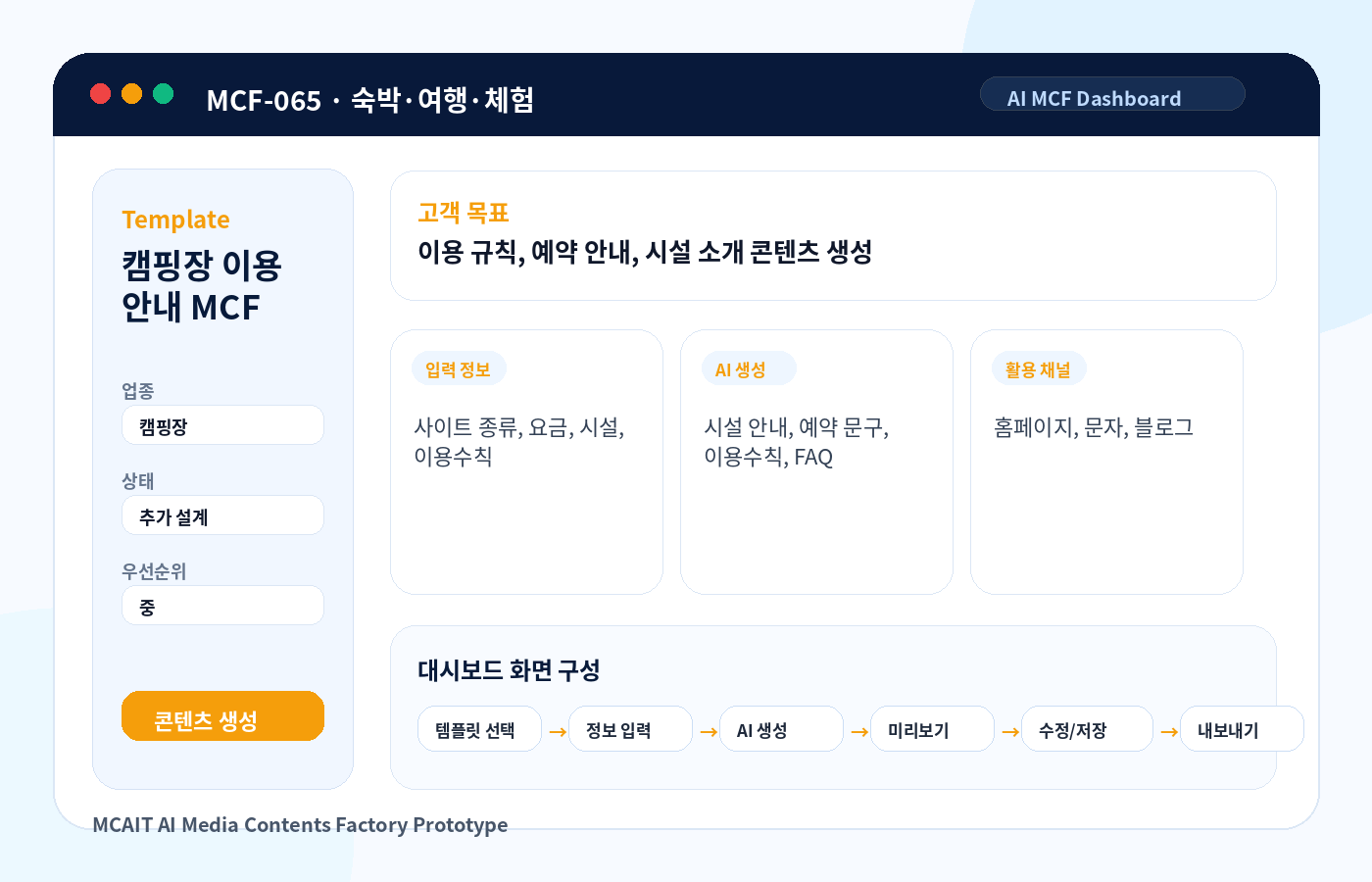Click the 미리보기 step
Viewport: 1372px width, 882px height.
pyautogui.click(x=932, y=729)
